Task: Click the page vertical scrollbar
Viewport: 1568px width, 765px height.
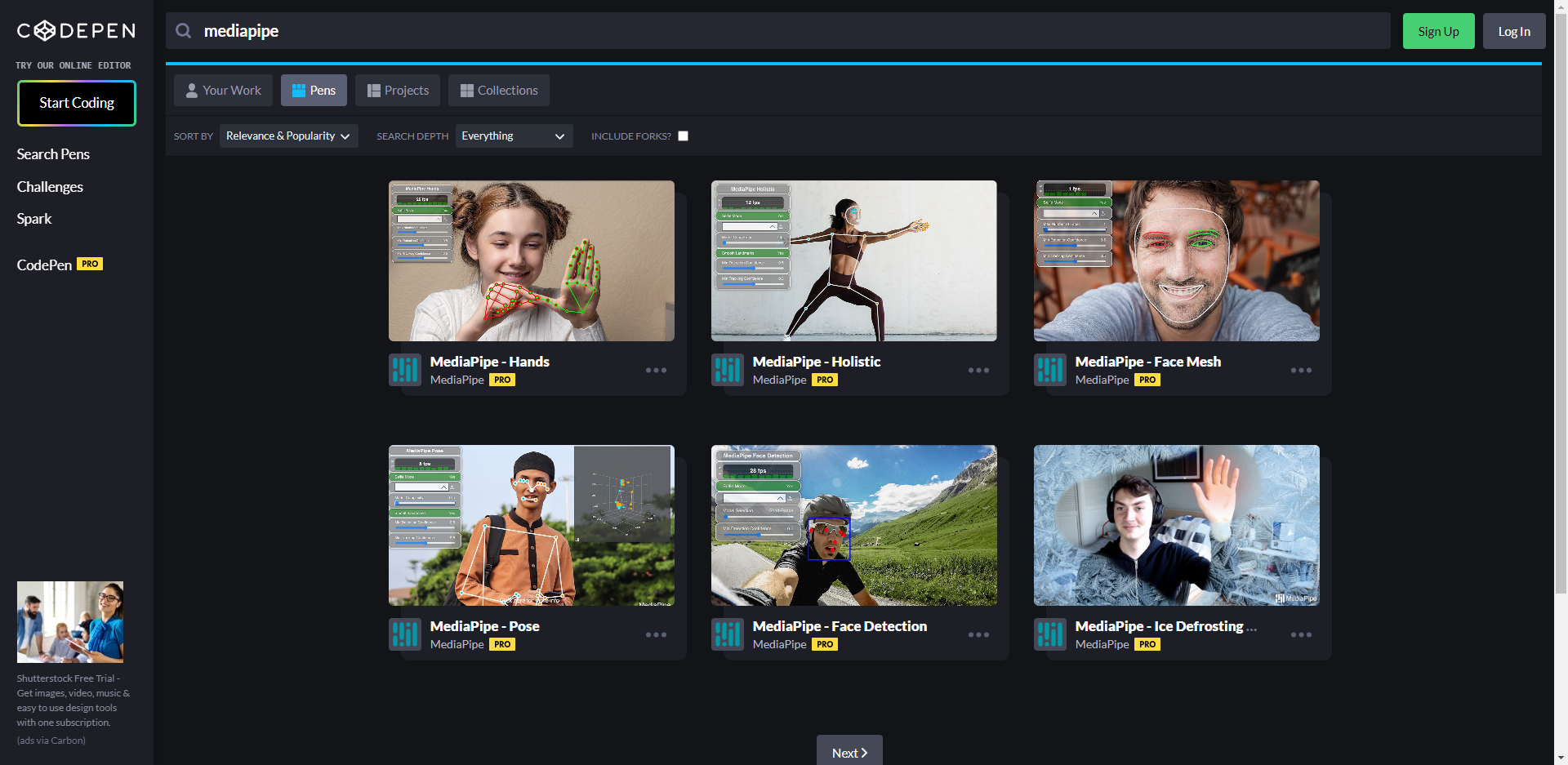Action: point(1561,302)
